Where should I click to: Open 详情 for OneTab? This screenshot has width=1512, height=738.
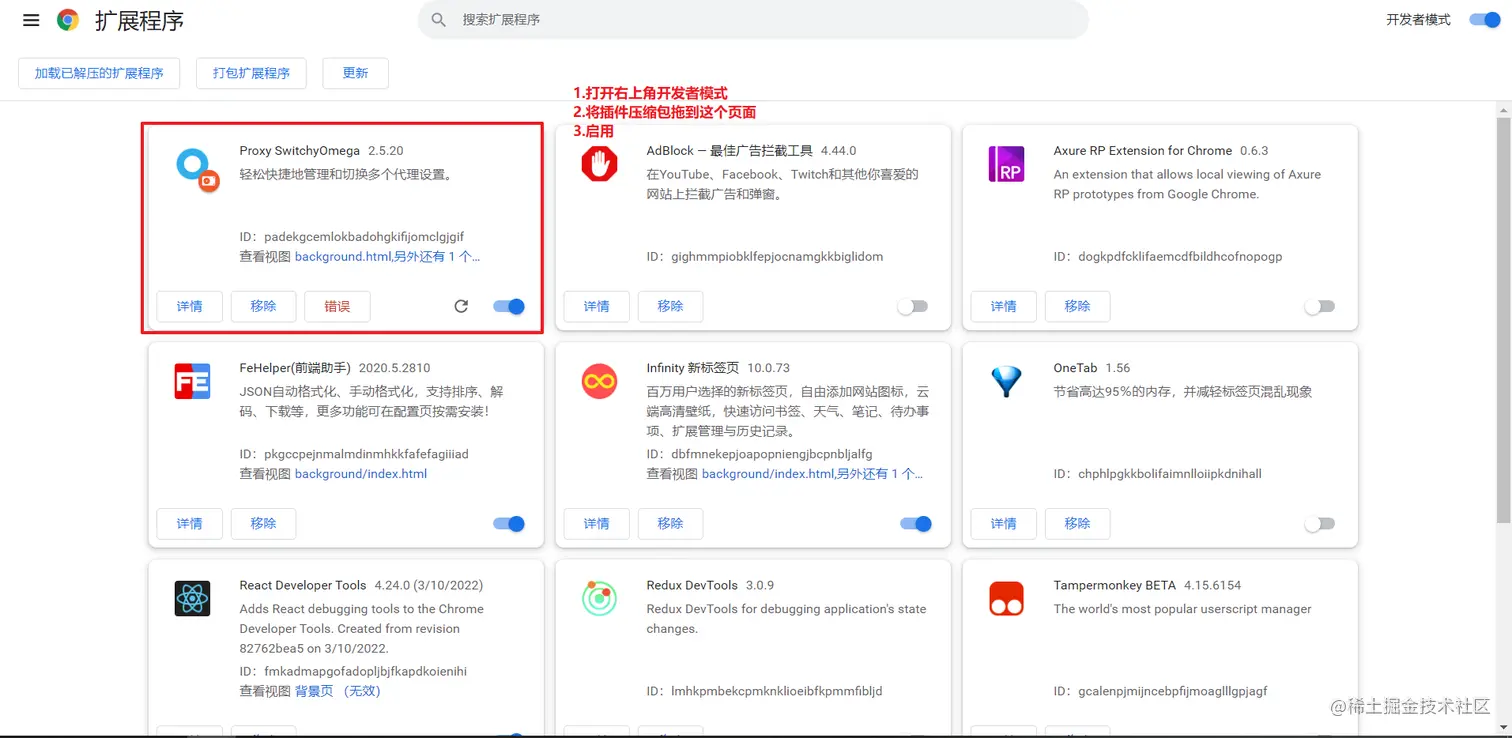pos(1004,523)
